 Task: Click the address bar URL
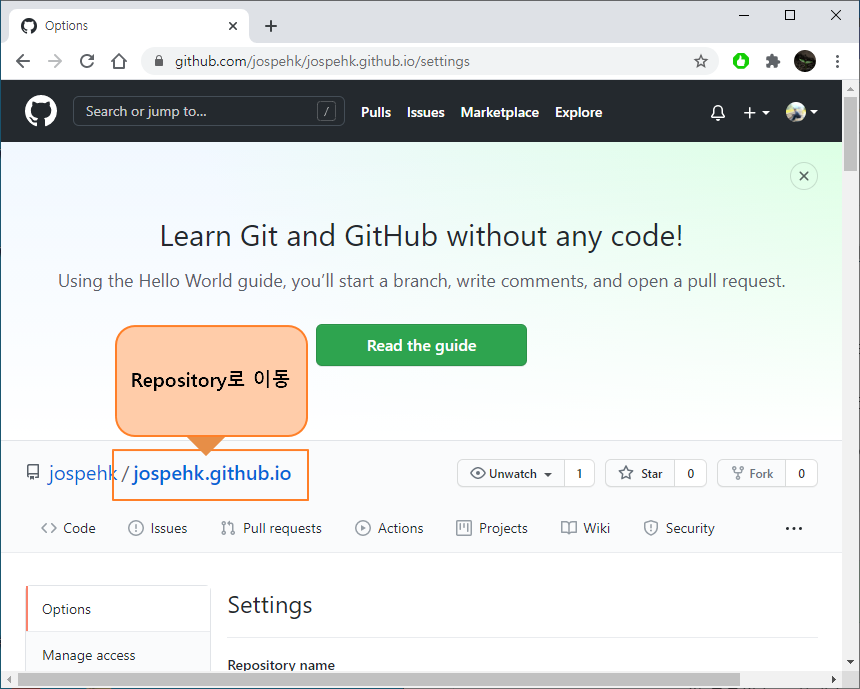tap(322, 61)
